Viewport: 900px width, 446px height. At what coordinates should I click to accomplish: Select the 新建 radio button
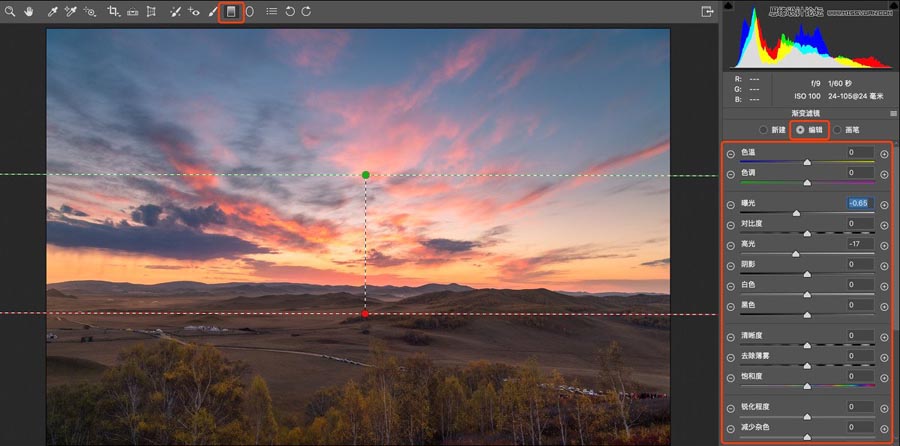point(763,130)
